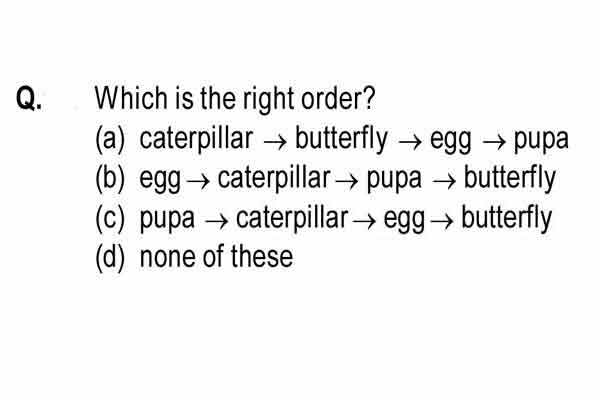Click the word 'egg' in option (c)
The width and height of the screenshot is (600, 400).
coord(404,220)
